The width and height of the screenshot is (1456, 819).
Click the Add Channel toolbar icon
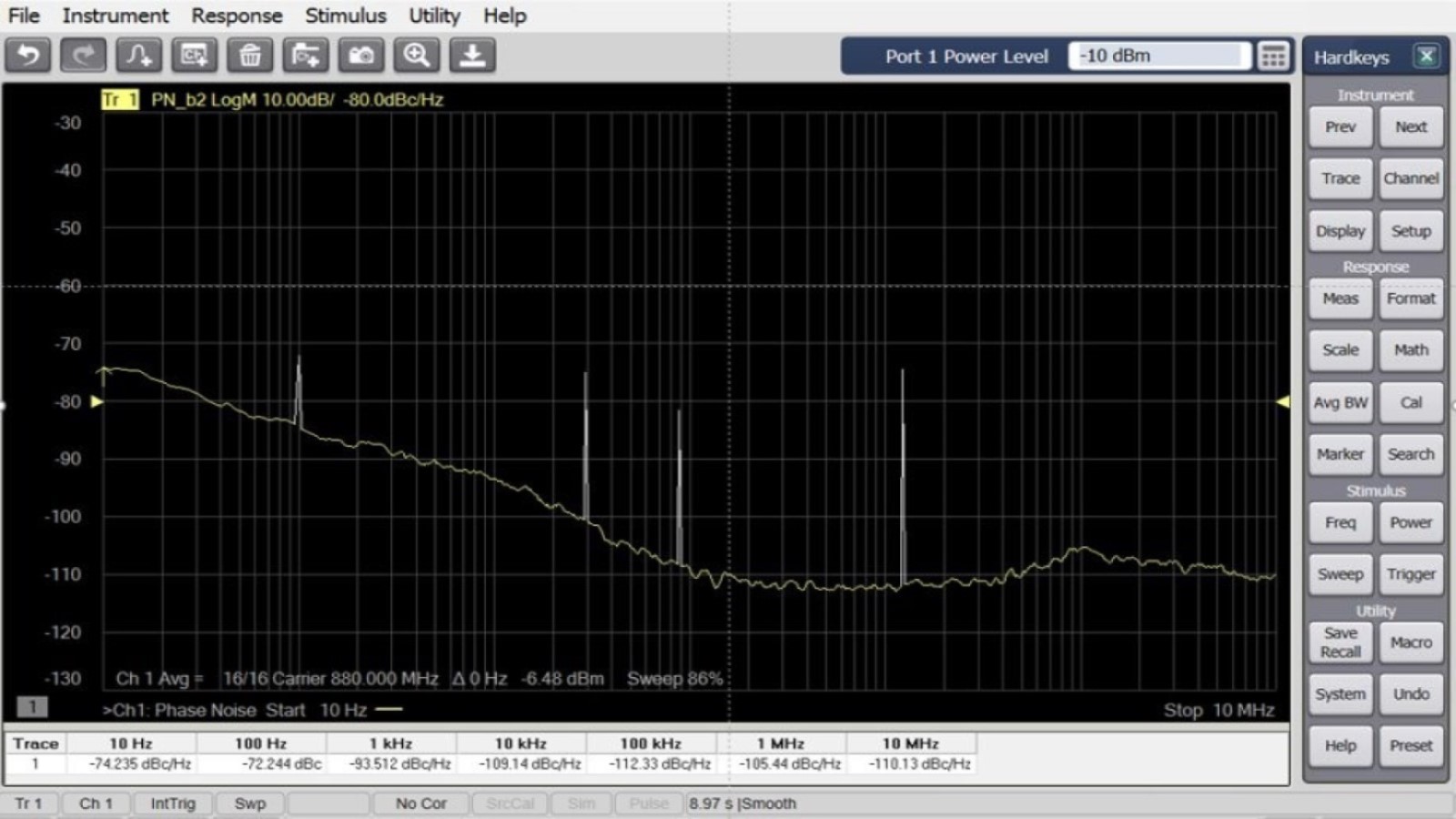click(195, 55)
